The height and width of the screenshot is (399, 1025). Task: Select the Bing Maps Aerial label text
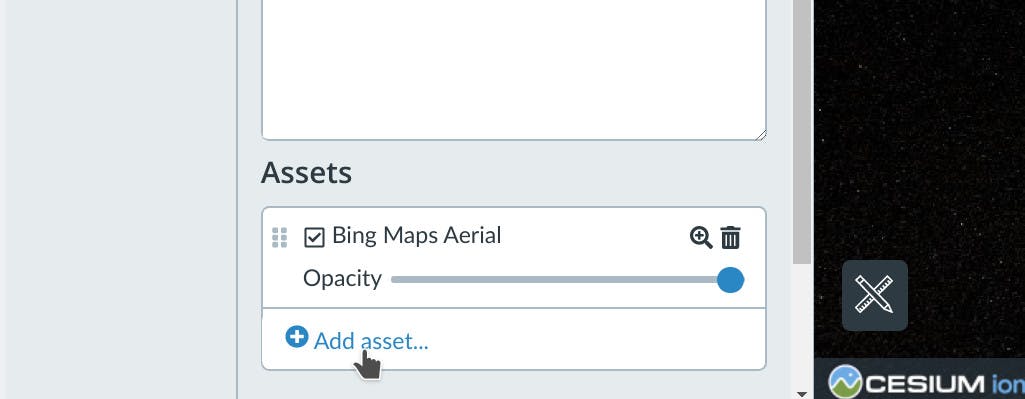coord(416,235)
